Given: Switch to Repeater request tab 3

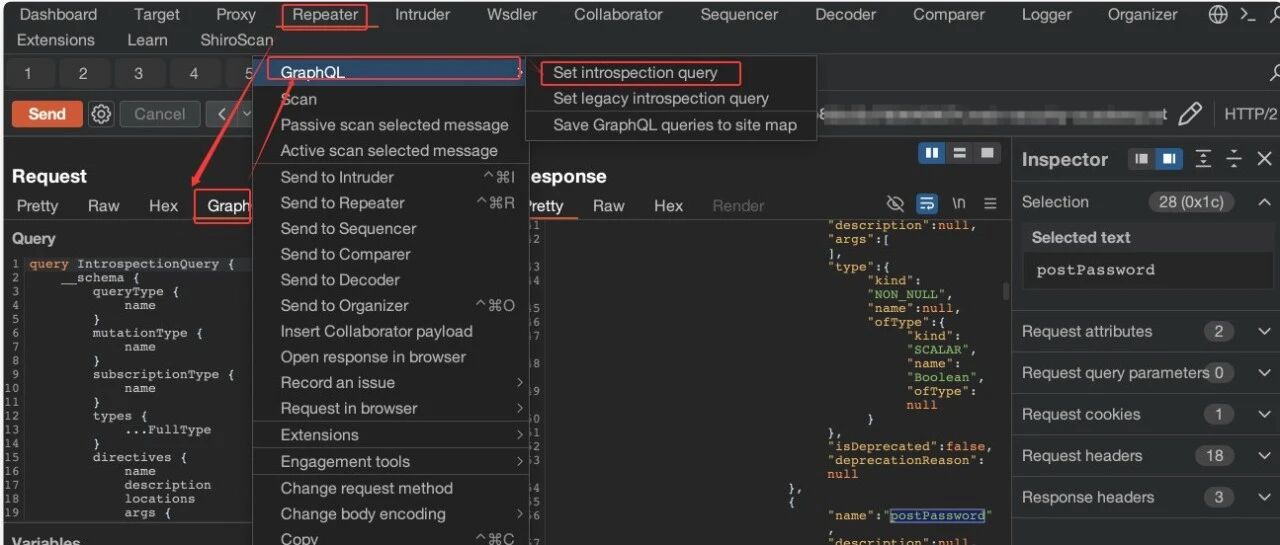Looking at the screenshot, I should click(138, 74).
